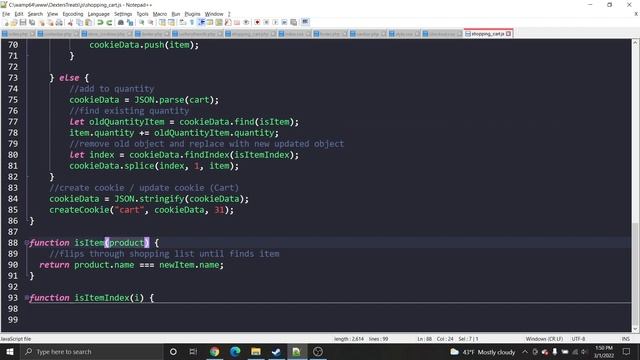The width and height of the screenshot is (640, 360).
Task: Click the 'Windows (CR LF)' status bar entry
Action: tap(544, 339)
